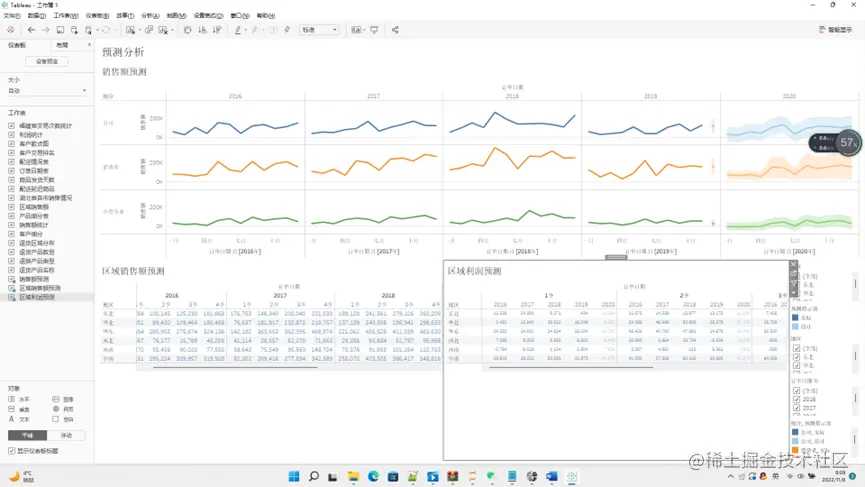The height and width of the screenshot is (487, 865).
Task: Select the 客户散点图 sheet in the list
Action: coord(34,143)
